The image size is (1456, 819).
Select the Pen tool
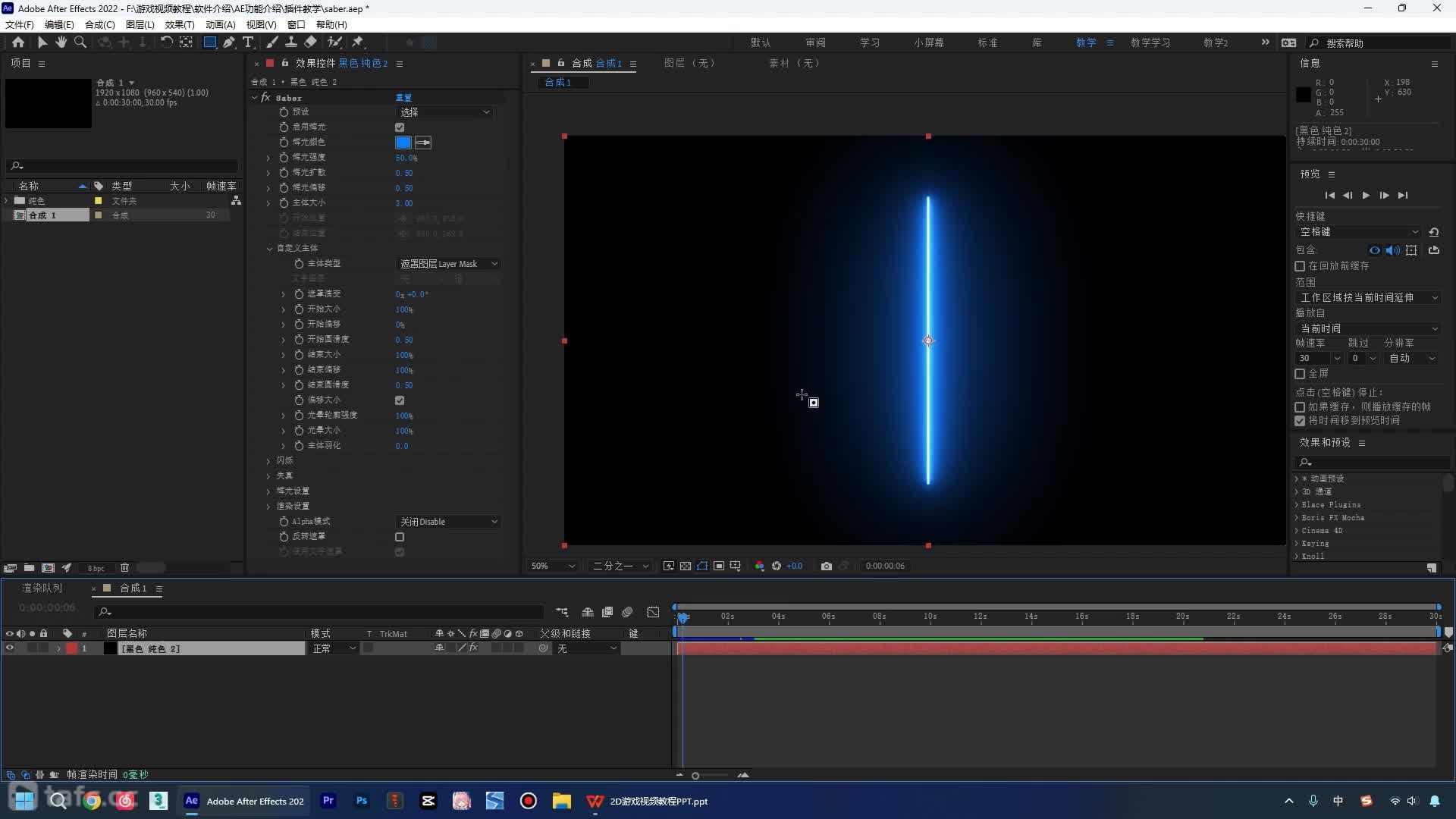tap(229, 42)
